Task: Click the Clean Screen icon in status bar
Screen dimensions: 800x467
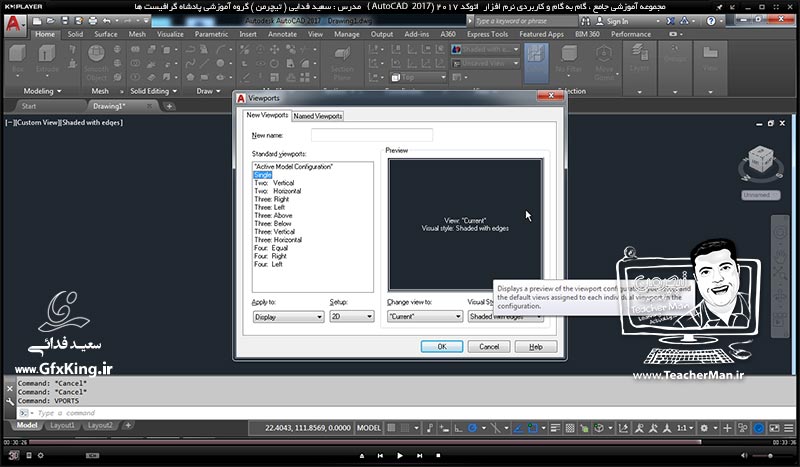Action: (x=774, y=428)
